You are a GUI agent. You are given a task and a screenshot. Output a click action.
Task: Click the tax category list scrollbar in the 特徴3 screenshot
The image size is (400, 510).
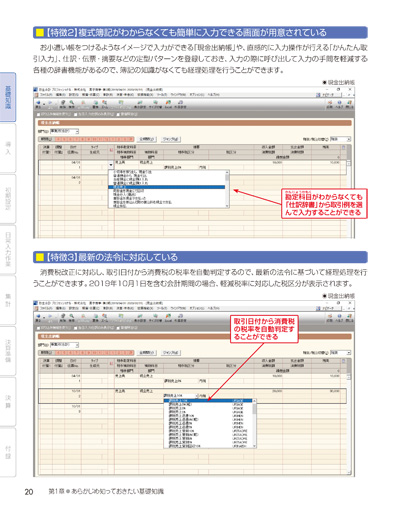tap(254, 423)
